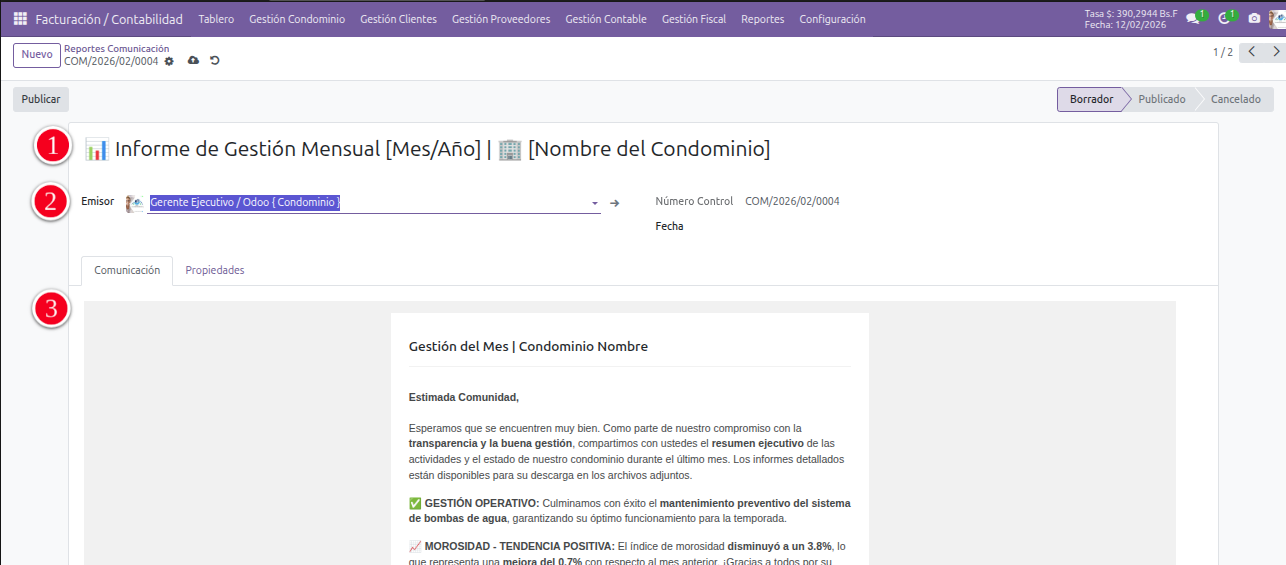
Task: Click the Informe de Gestión Mensual title field
Action: 440,149
